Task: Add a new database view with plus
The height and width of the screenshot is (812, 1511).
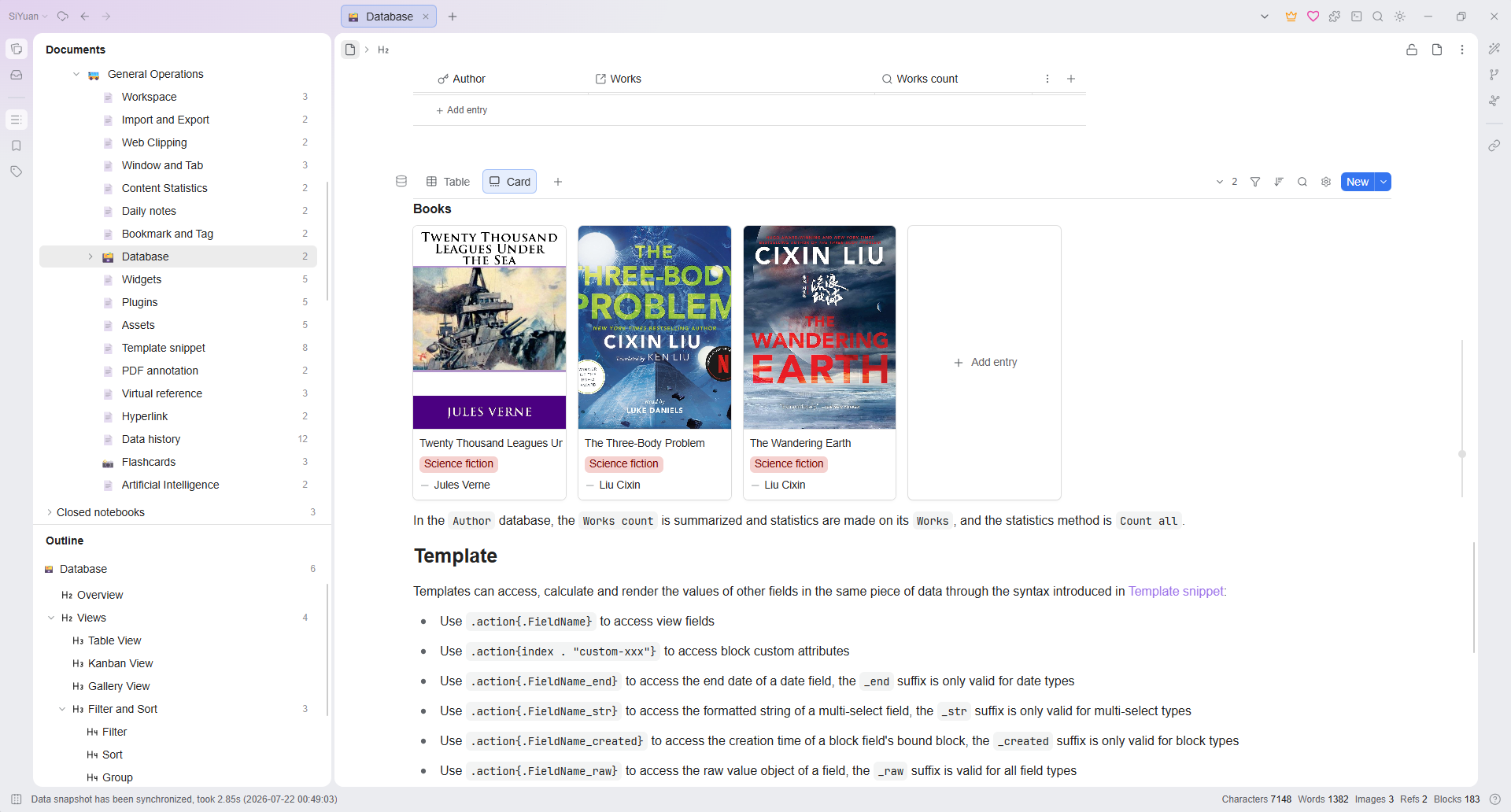Action: [x=558, y=182]
